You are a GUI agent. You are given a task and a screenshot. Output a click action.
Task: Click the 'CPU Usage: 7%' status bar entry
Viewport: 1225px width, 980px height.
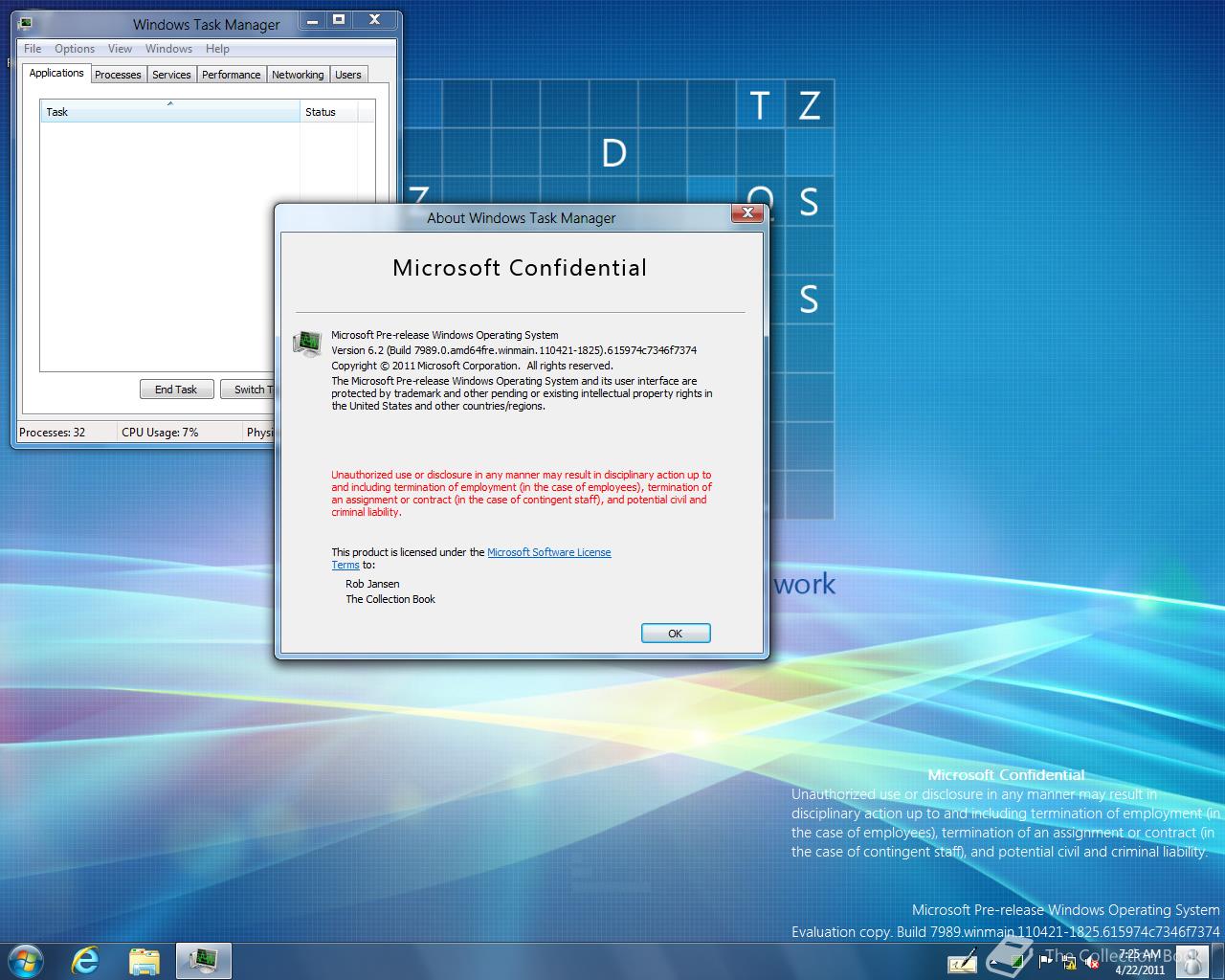(x=160, y=433)
